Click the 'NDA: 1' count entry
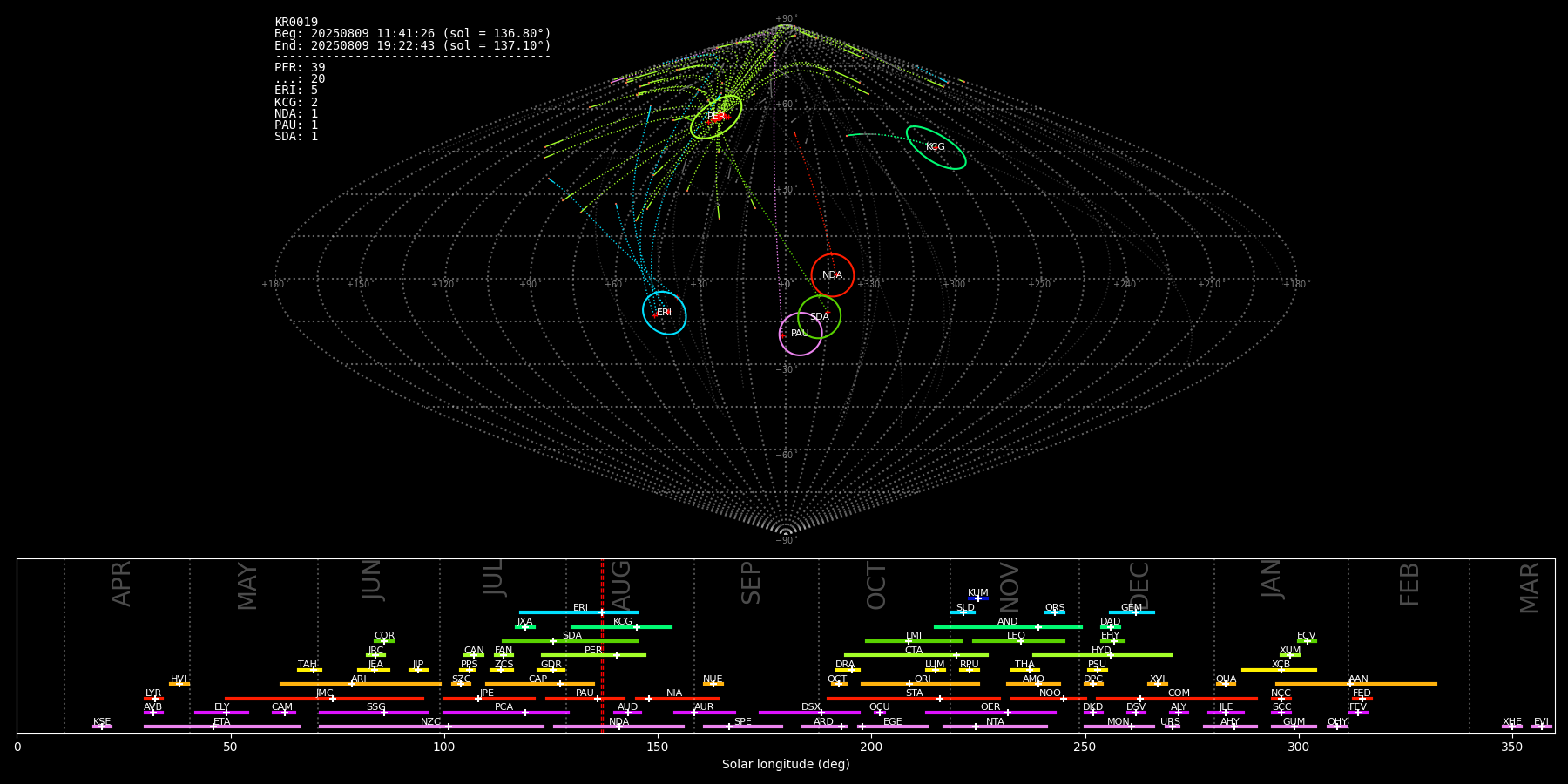1568x784 pixels. pyautogui.click(x=296, y=113)
